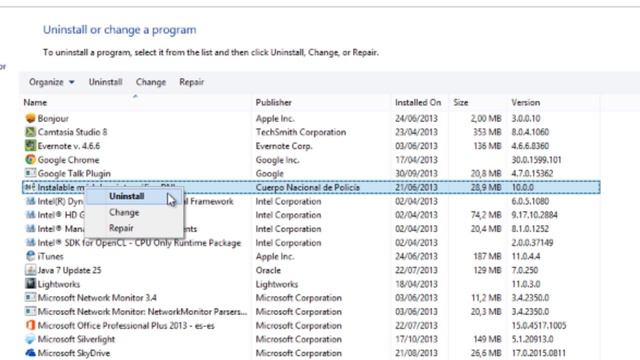Click the Intel HD G row icon

click(x=30, y=215)
